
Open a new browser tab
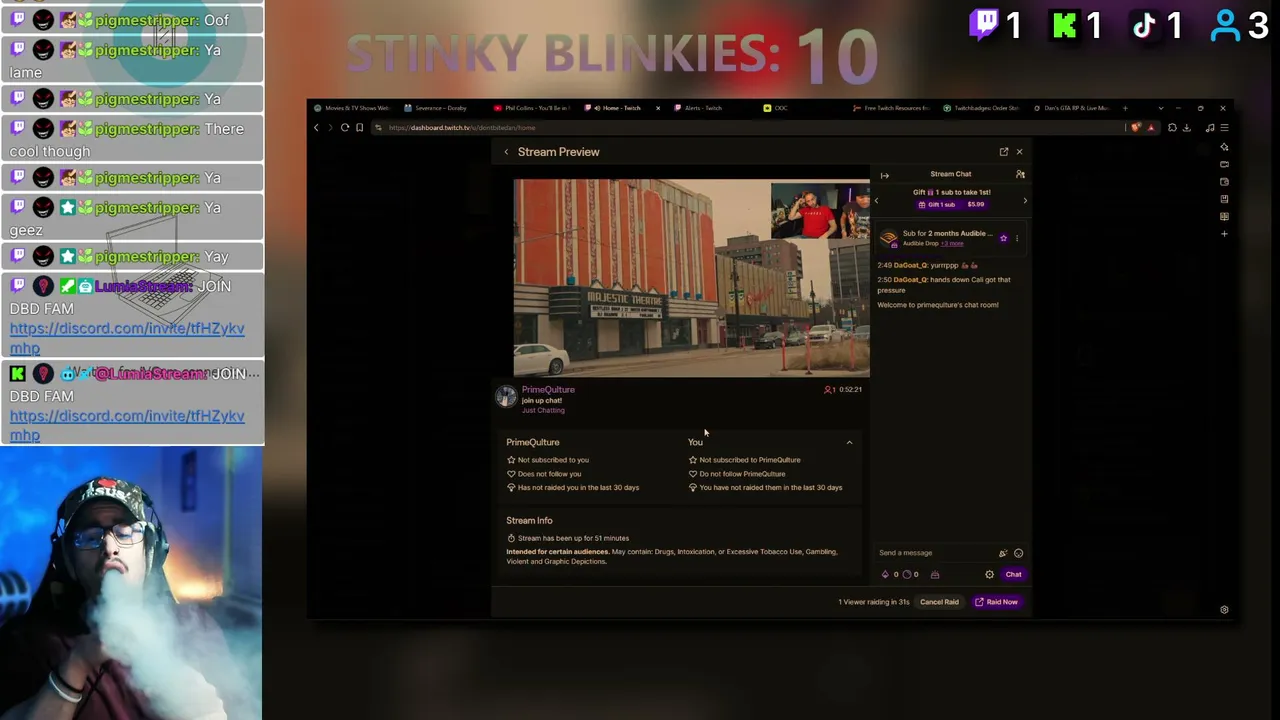(1125, 108)
